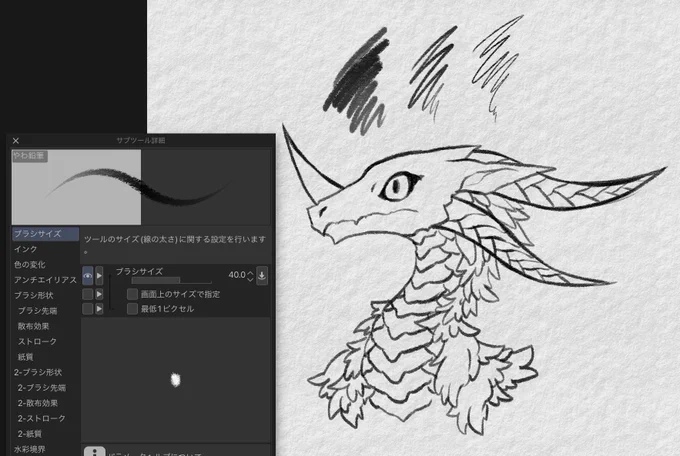Select アンチエイリアス category
Screen dimensions: 680x456
pyautogui.click(x=45, y=280)
